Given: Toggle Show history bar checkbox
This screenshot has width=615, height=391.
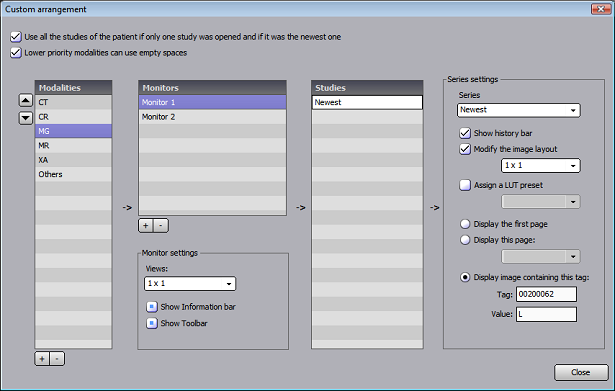Looking at the screenshot, I should pos(465,133).
